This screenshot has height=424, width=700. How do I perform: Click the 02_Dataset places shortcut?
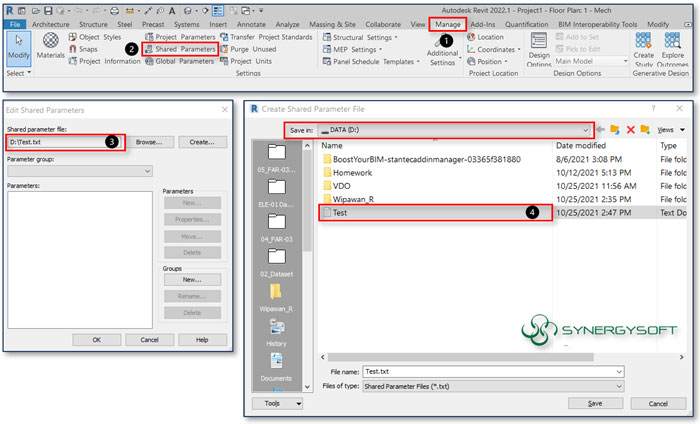pos(276,263)
